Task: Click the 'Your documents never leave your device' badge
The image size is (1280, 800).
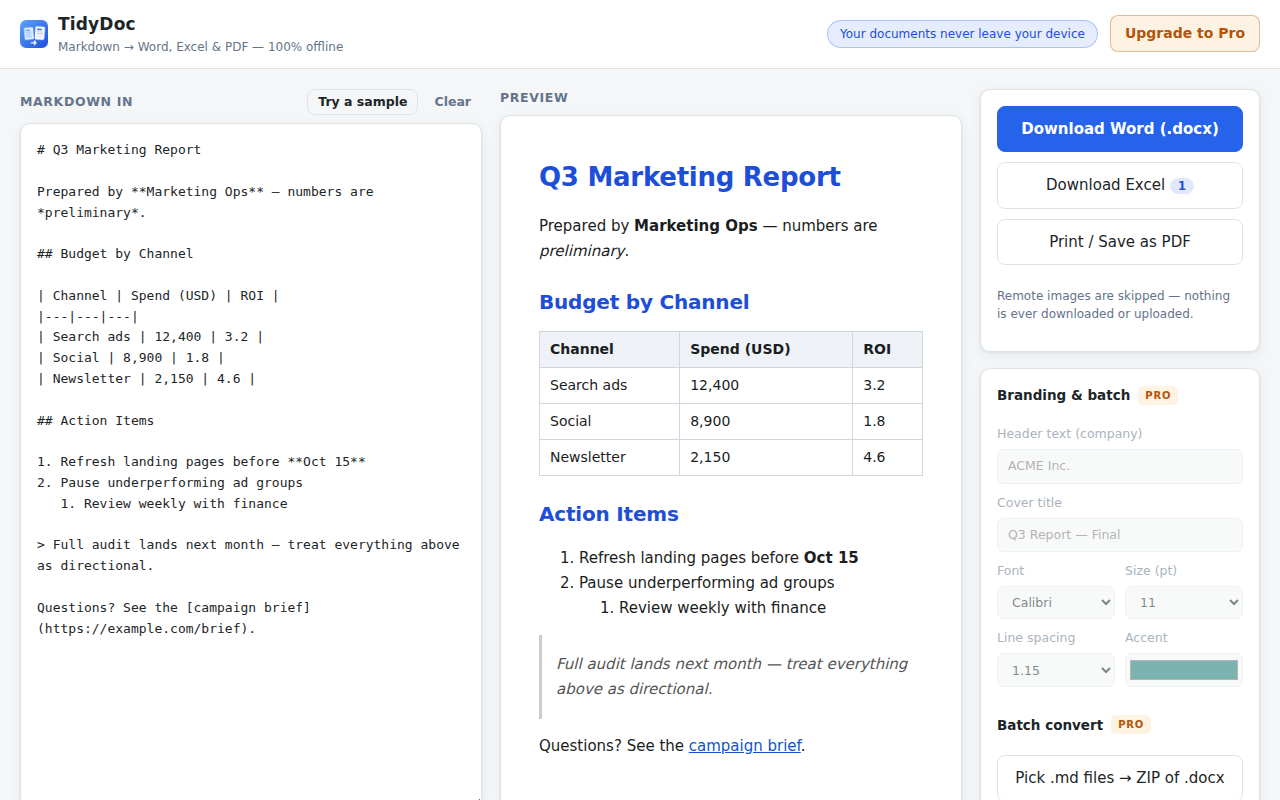Action: [x=962, y=34]
